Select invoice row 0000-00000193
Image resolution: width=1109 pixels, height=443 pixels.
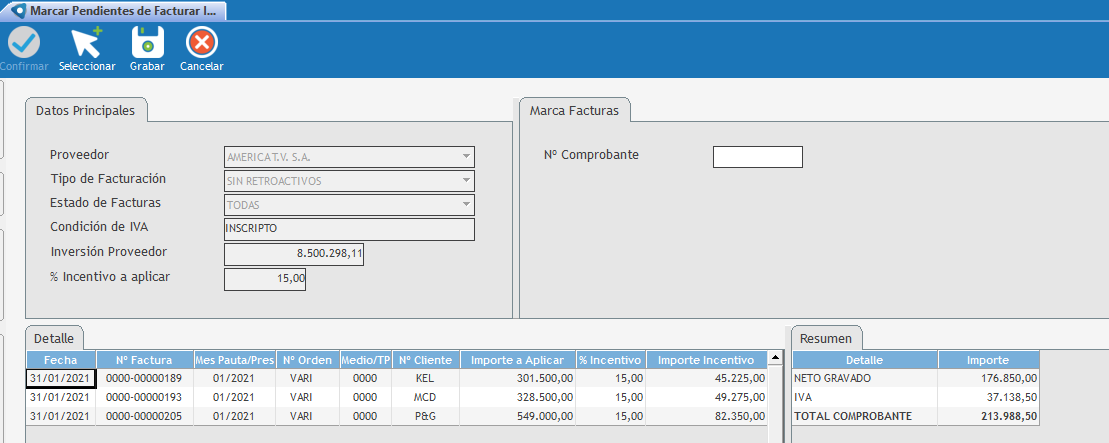pos(144,397)
